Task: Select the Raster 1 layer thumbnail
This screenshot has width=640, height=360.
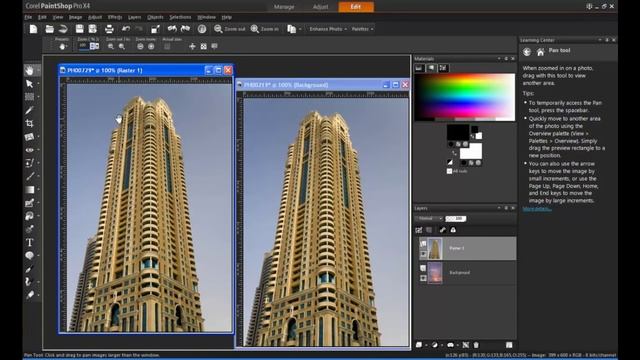Action: click(x=435, y=249)
